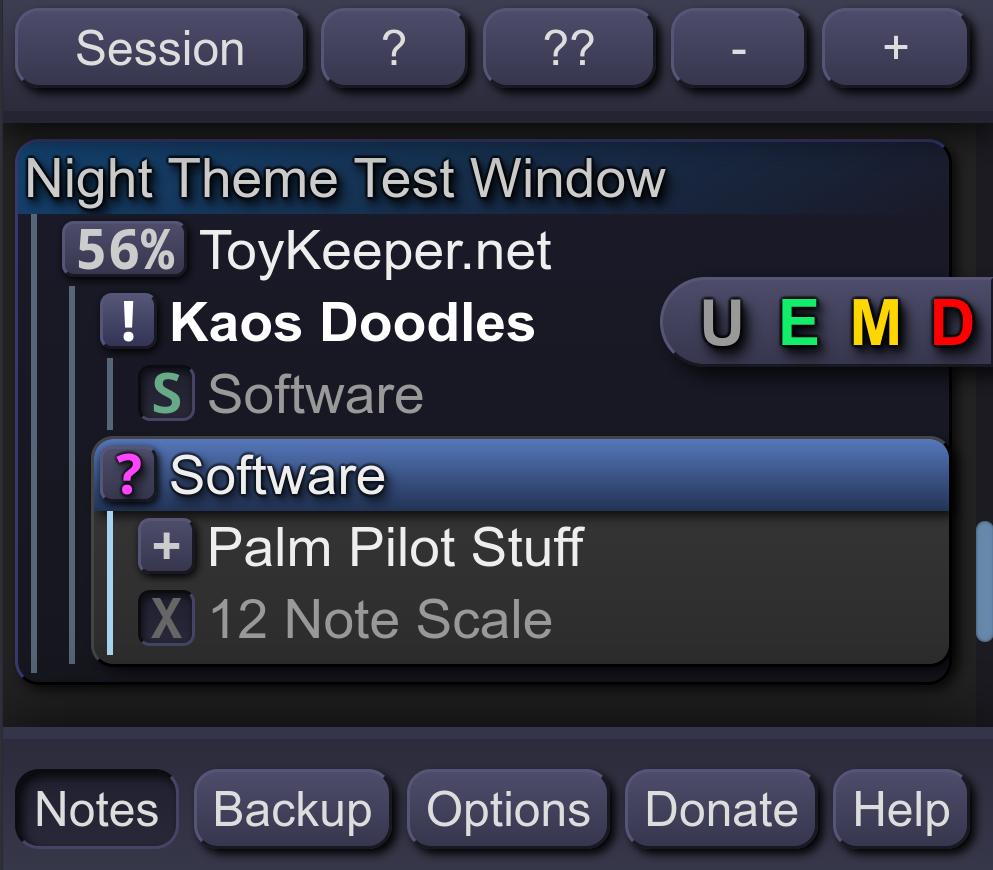This screenshot has width=993, height=870.
Task: Click the green E status letter
Action: [x=799, y=323]
